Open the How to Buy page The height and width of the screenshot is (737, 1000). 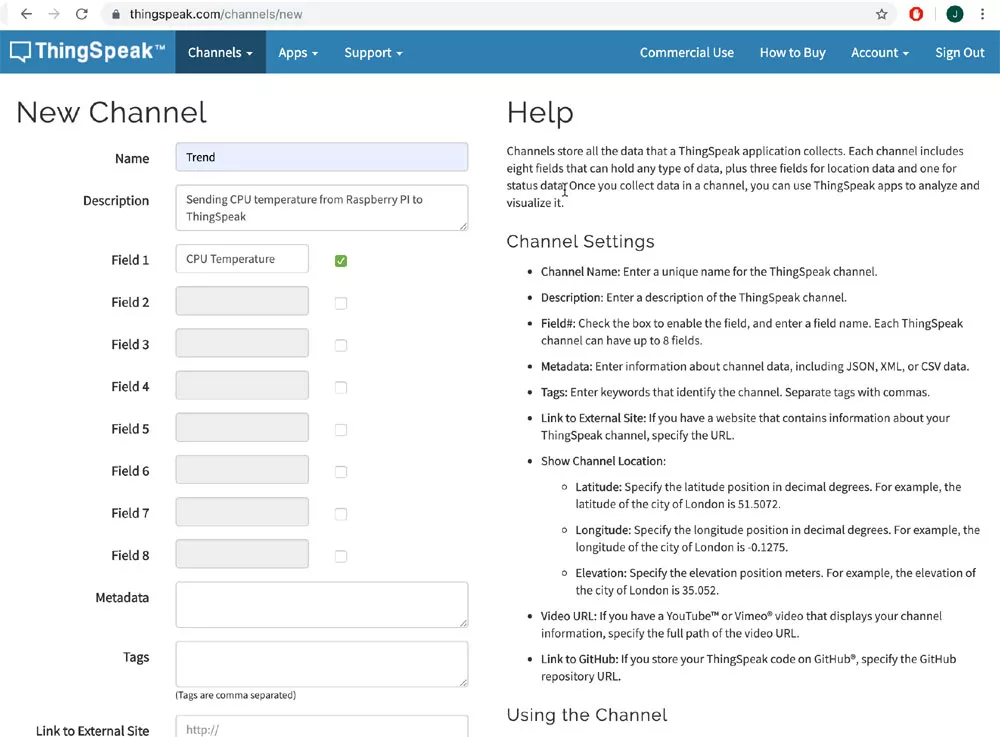[792, 53]
